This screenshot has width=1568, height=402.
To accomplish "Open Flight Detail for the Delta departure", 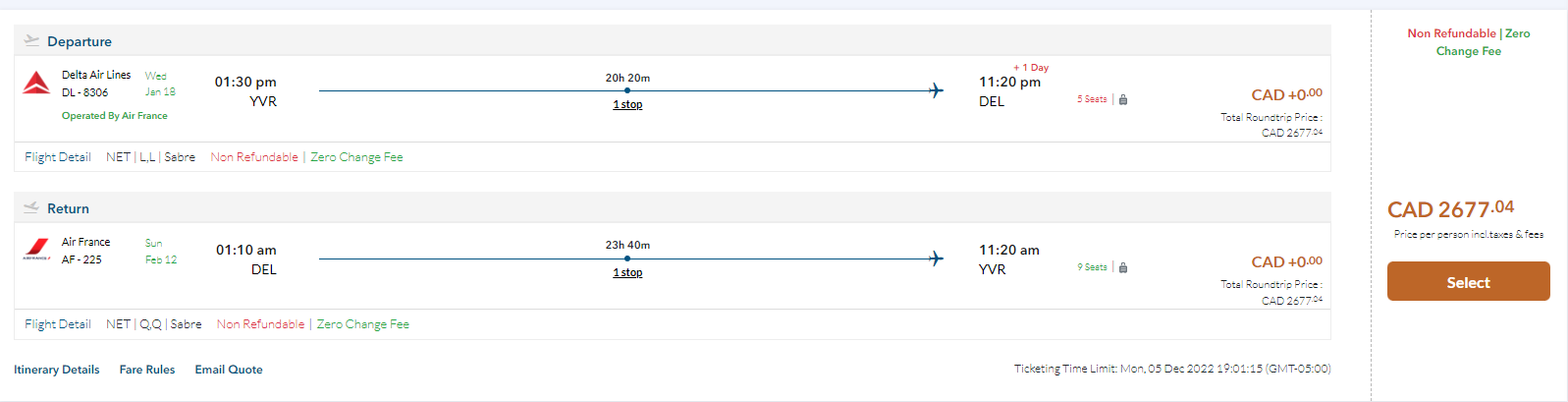I will coord(58,157).
